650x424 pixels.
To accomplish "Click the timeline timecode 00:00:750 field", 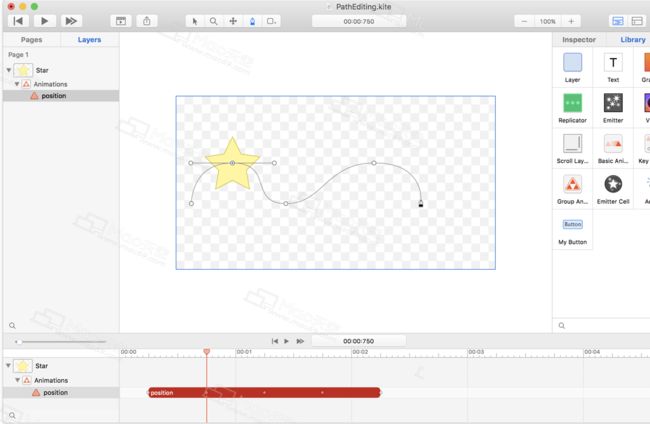I will click(359, 341).
